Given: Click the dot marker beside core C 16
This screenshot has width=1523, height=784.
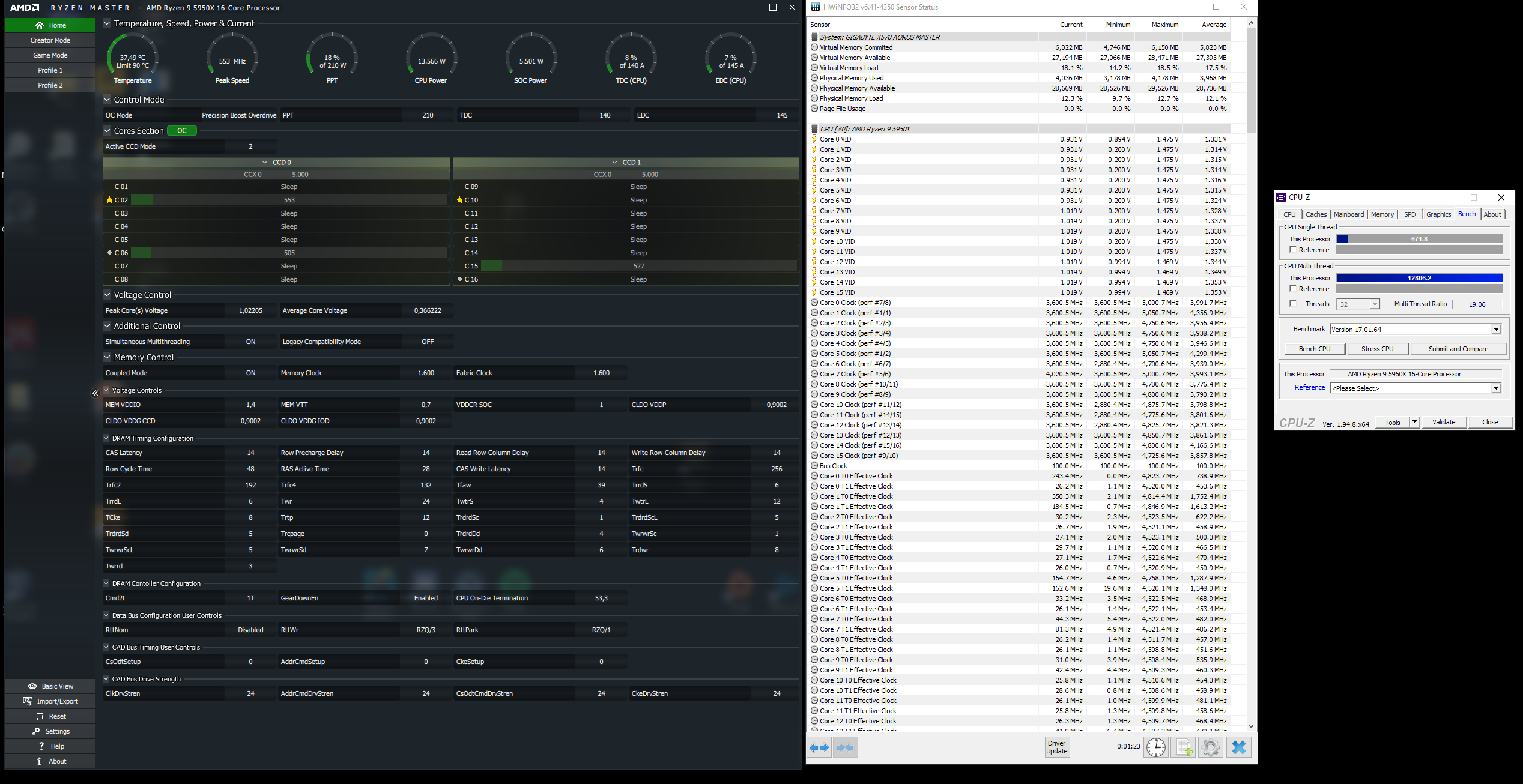Looking at the screenshot, I should [x=459, y=279].
